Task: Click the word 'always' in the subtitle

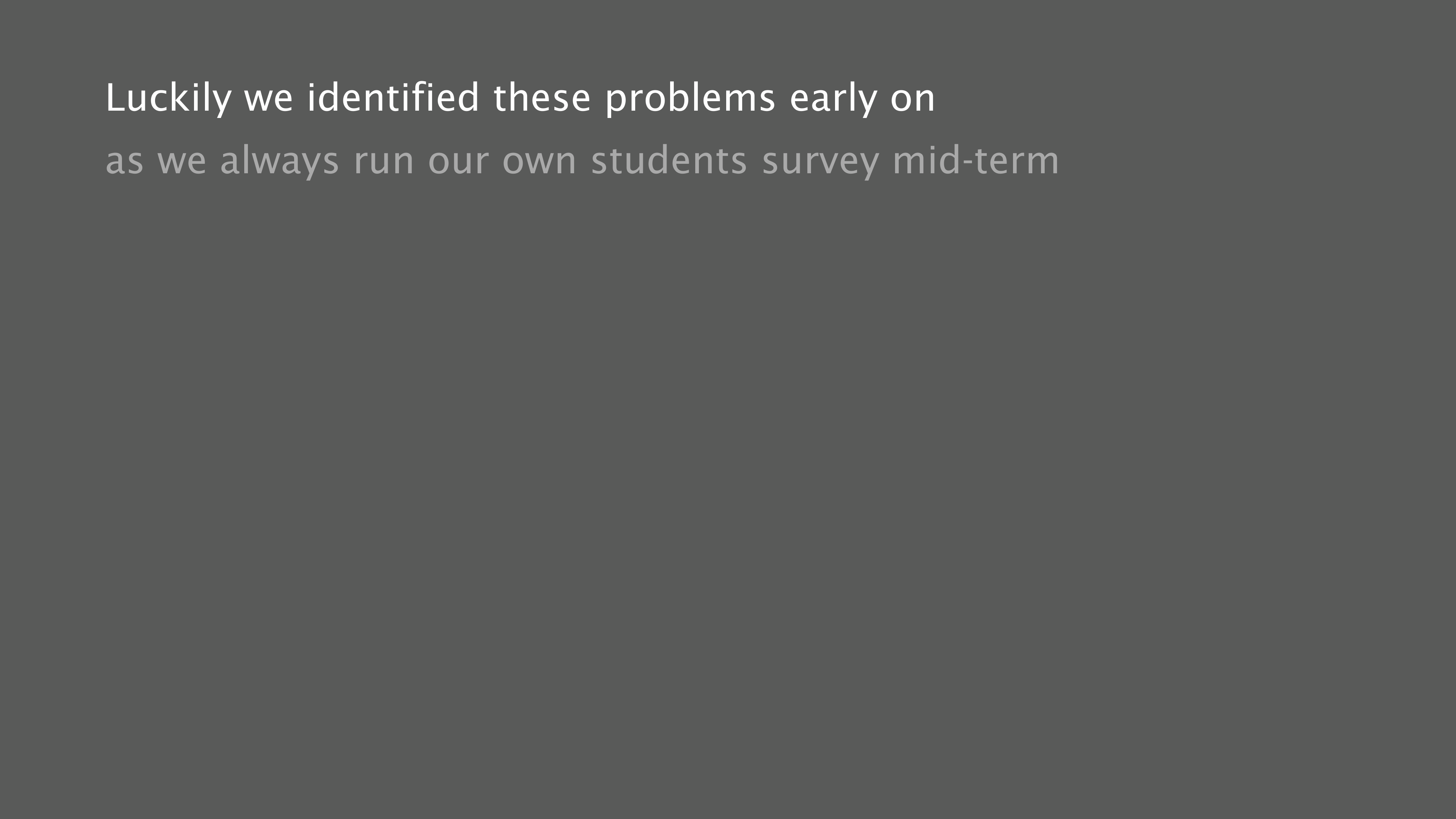Action: point(279,161)
